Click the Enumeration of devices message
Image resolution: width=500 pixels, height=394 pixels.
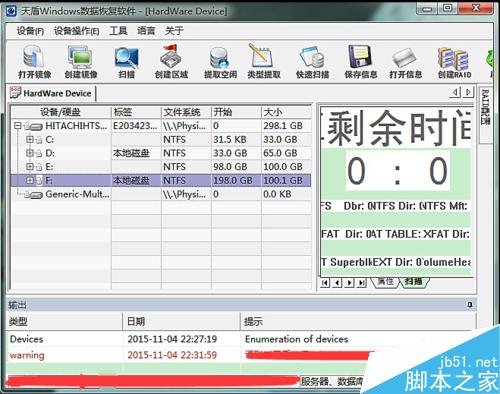[x=296, y=339]
